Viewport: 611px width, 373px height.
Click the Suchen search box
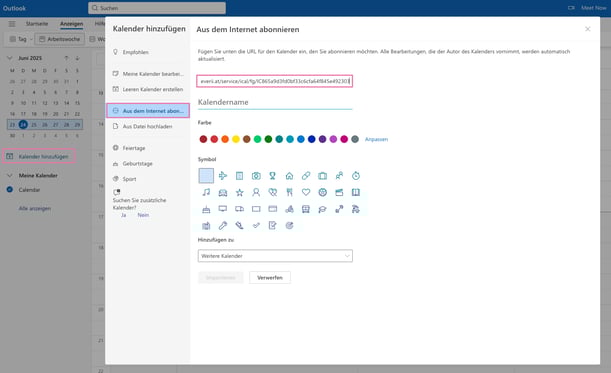157,8
